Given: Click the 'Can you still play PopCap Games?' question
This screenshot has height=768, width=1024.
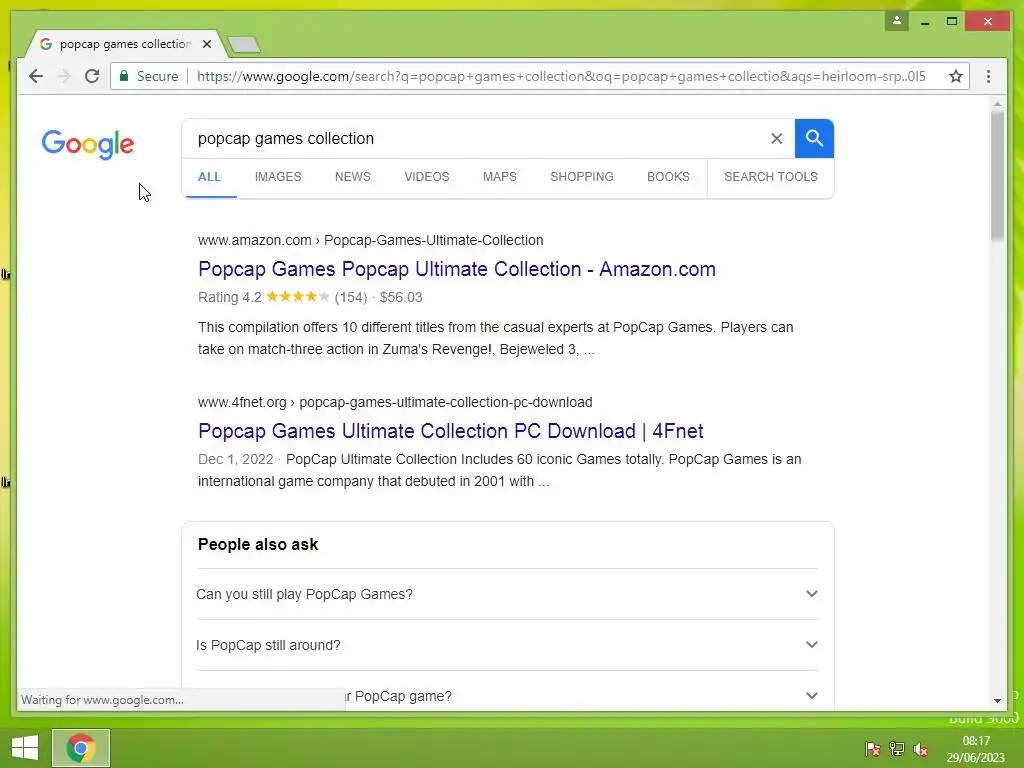Looking at the screenshot, I should click(x=304, y=594).
